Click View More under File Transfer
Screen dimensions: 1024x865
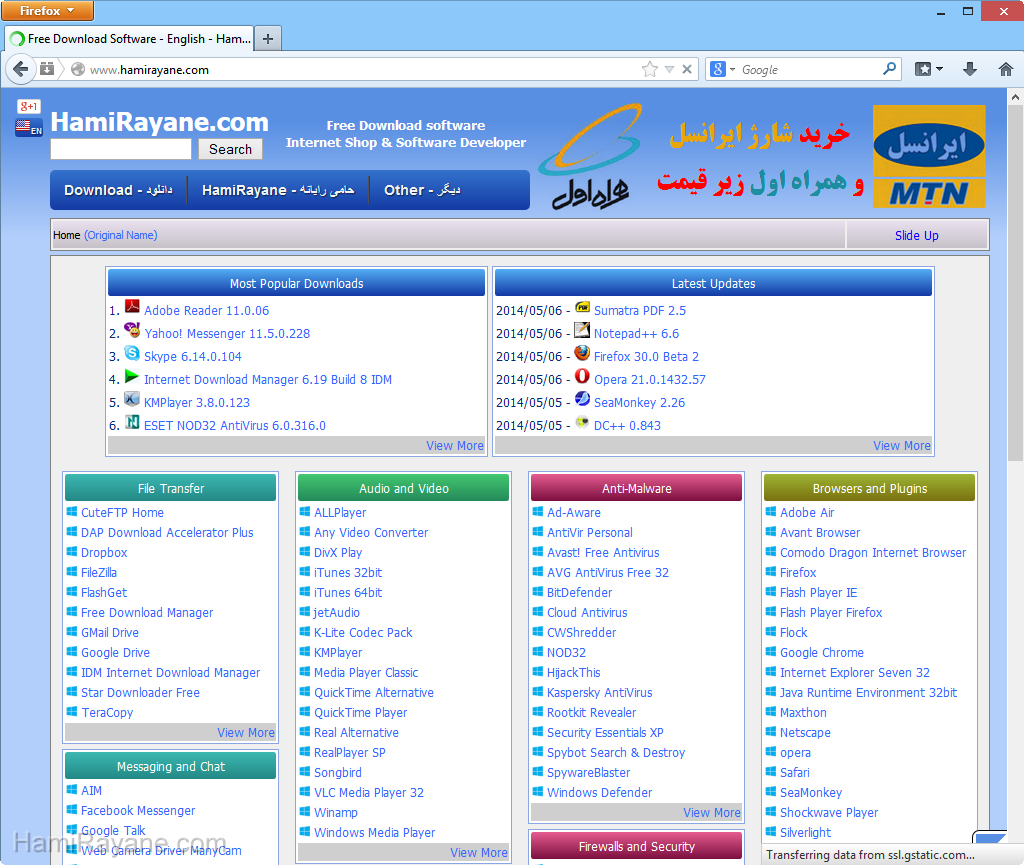pyautogui.click(x=246, y=732)
